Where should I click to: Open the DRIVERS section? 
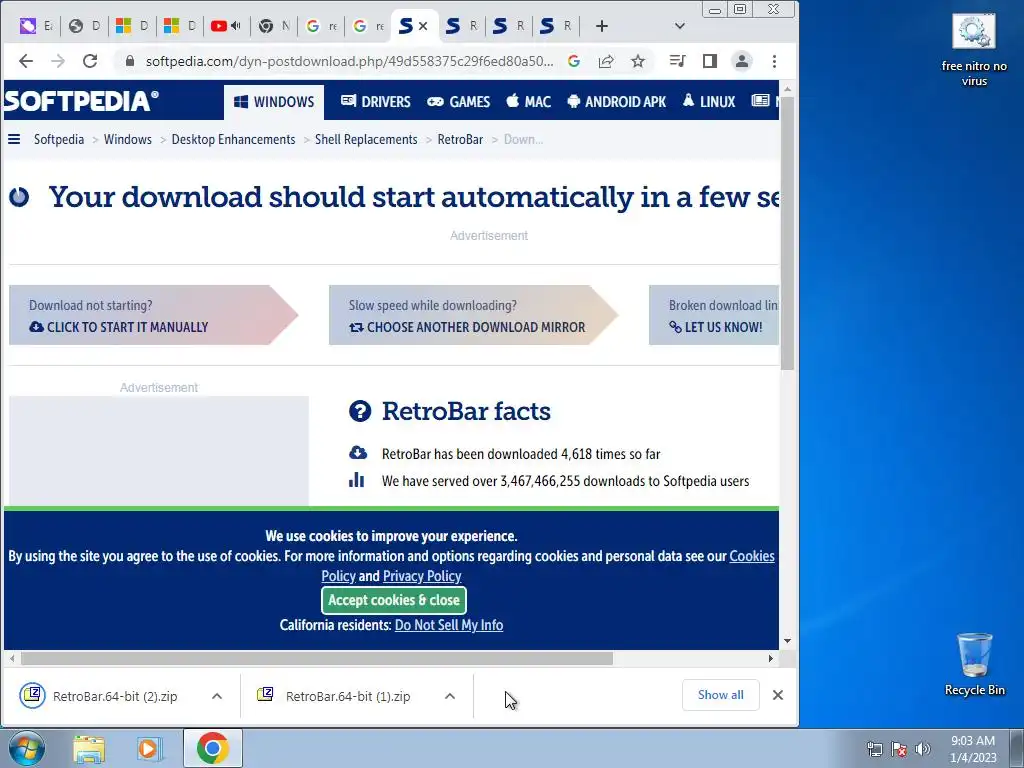(x=376, y=102)
